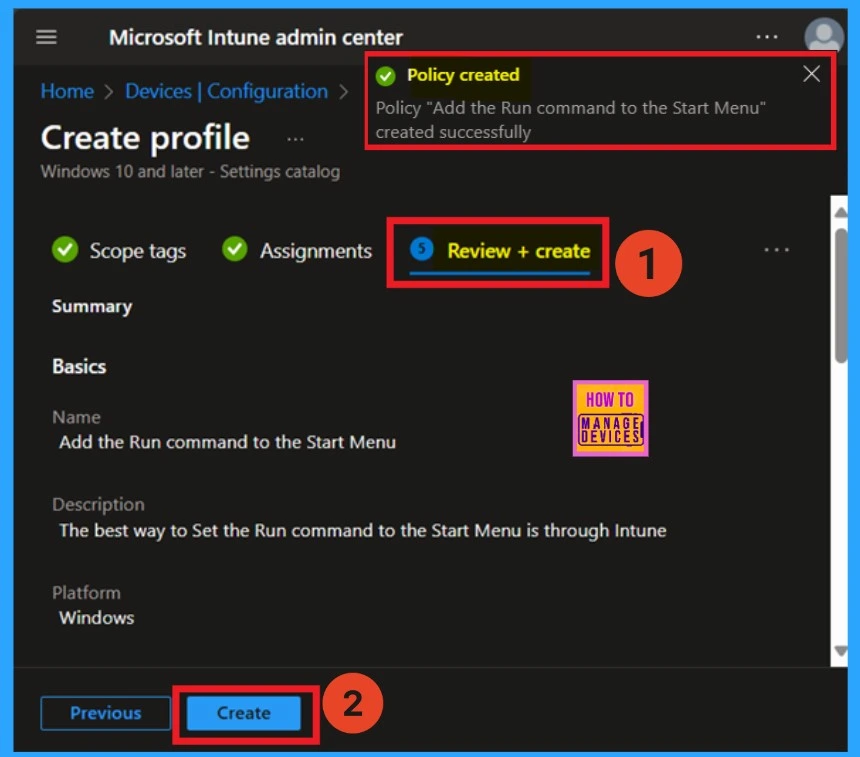The height and width of the screenshot is (757, 860).
Task: Click the Previous button
Action: point(105,713)
